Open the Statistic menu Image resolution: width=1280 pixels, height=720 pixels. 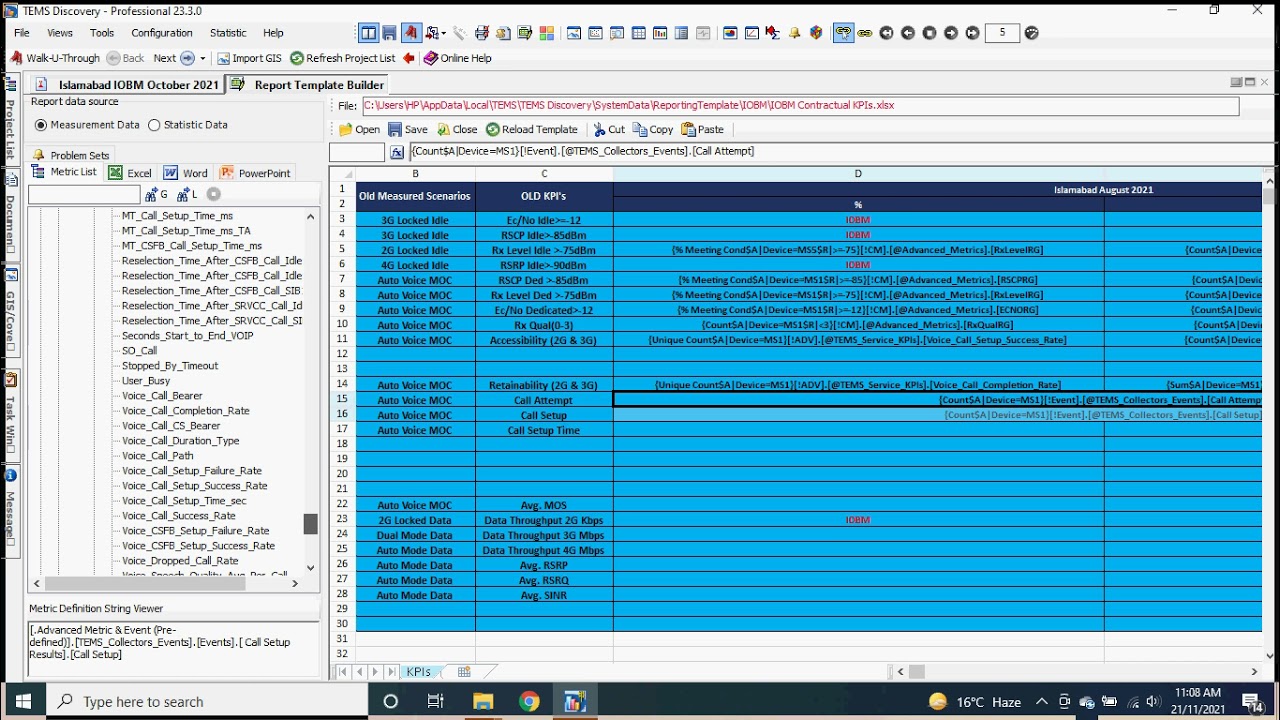point(228,33)
